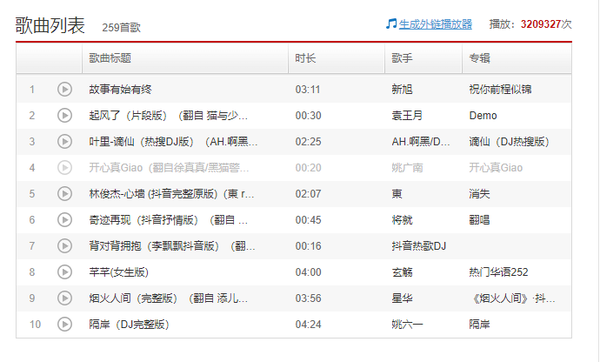The width and height of the screenshot is (600, 362).
Task: Click the play count 3209327
Action: click(540, 24)
